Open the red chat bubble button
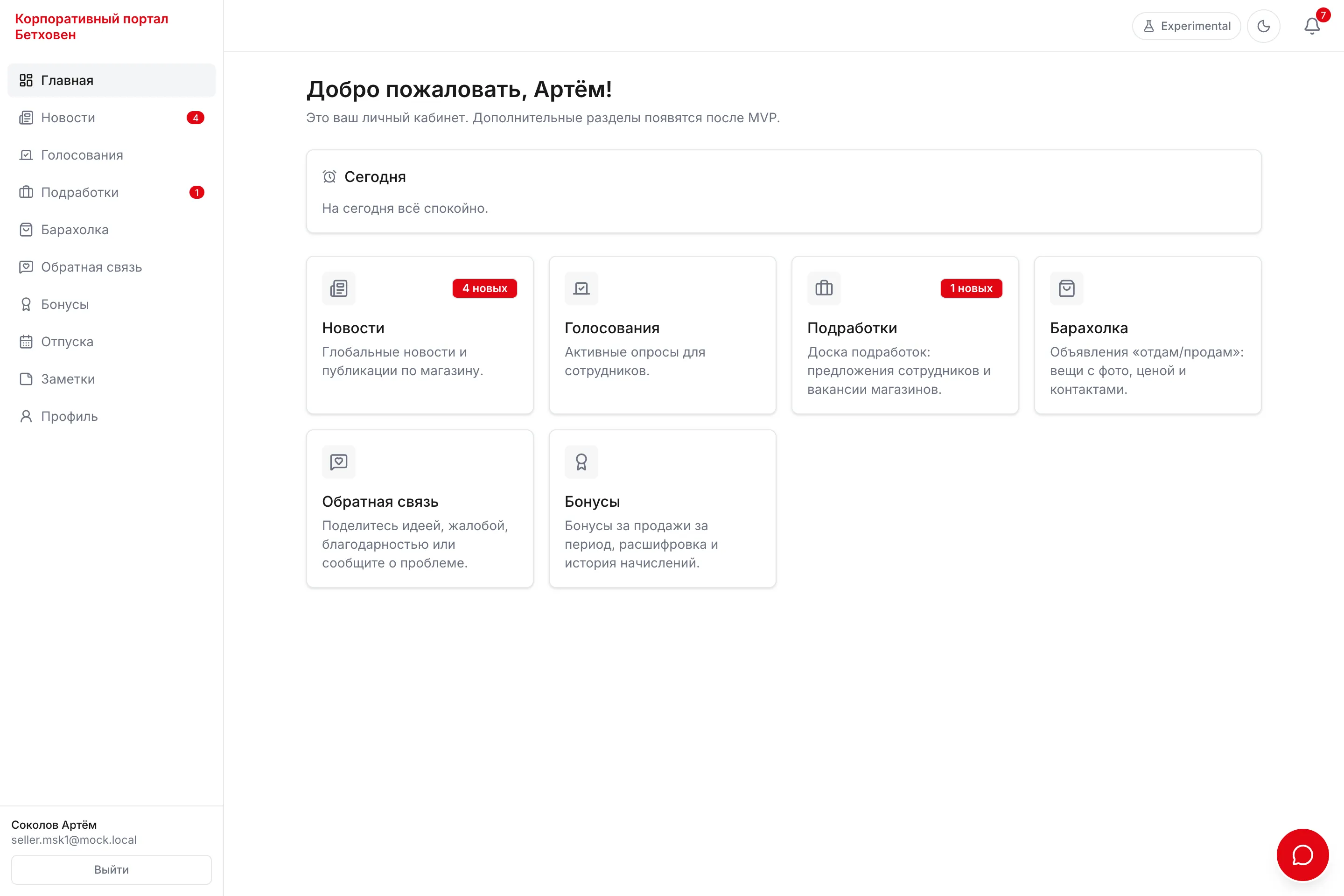Screen dimensions: 1344x896 click(x=1302, y=855)
